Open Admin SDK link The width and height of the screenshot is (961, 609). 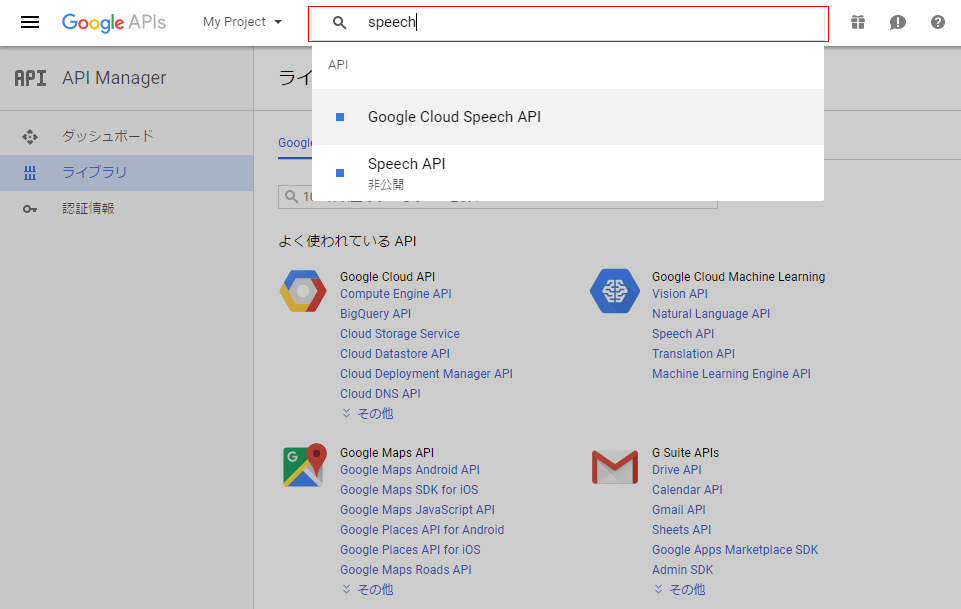coord(683,570)
